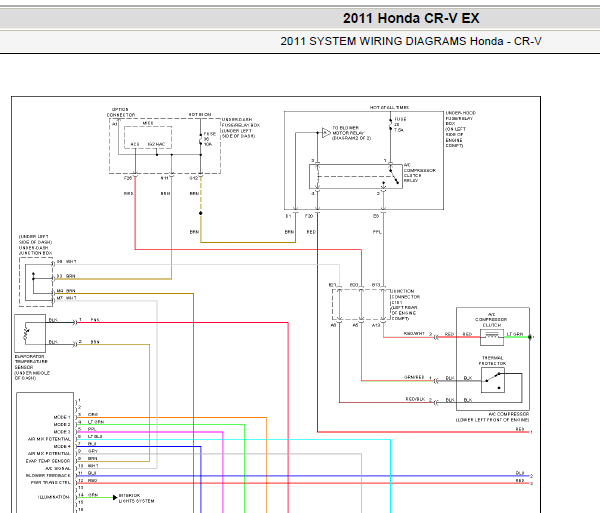The image size is (600, 513).
Task: Click the MICU label inside dashed box
Action: tap(148, 123)
